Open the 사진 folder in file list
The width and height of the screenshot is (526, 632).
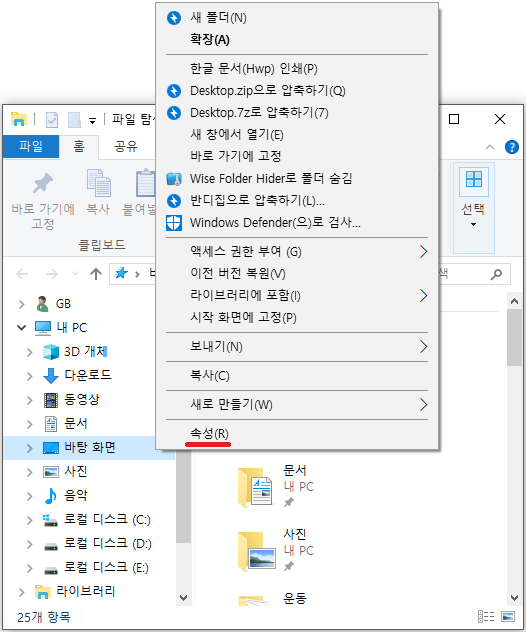point(277,551)
